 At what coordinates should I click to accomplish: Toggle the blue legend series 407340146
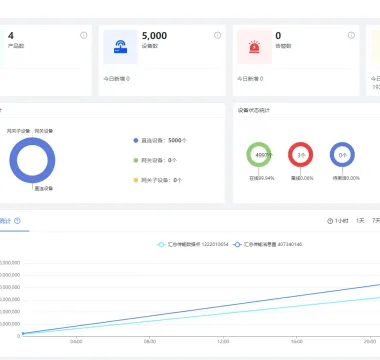point(267,244)
